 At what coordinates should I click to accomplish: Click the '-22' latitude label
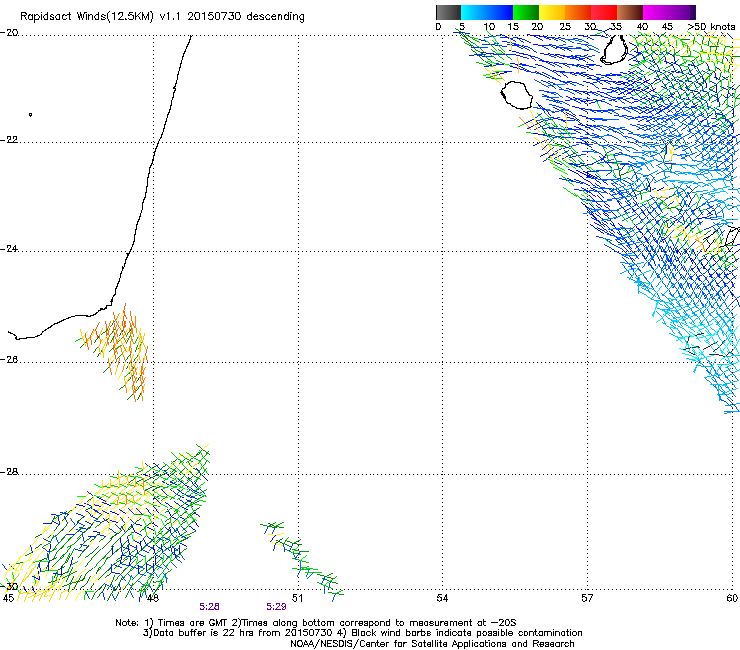point(9,140)
